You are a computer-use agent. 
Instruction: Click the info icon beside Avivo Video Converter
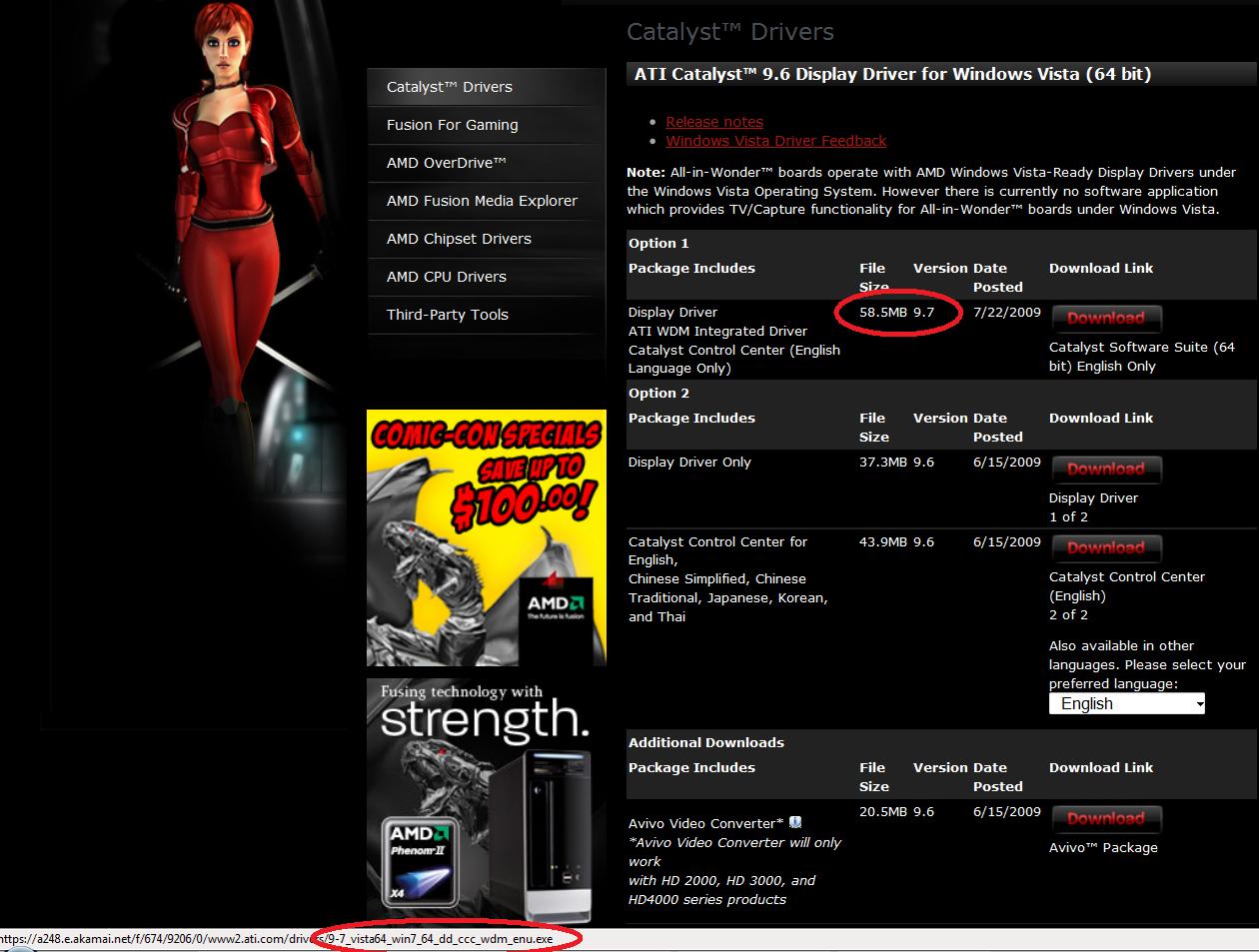point(795,822)
